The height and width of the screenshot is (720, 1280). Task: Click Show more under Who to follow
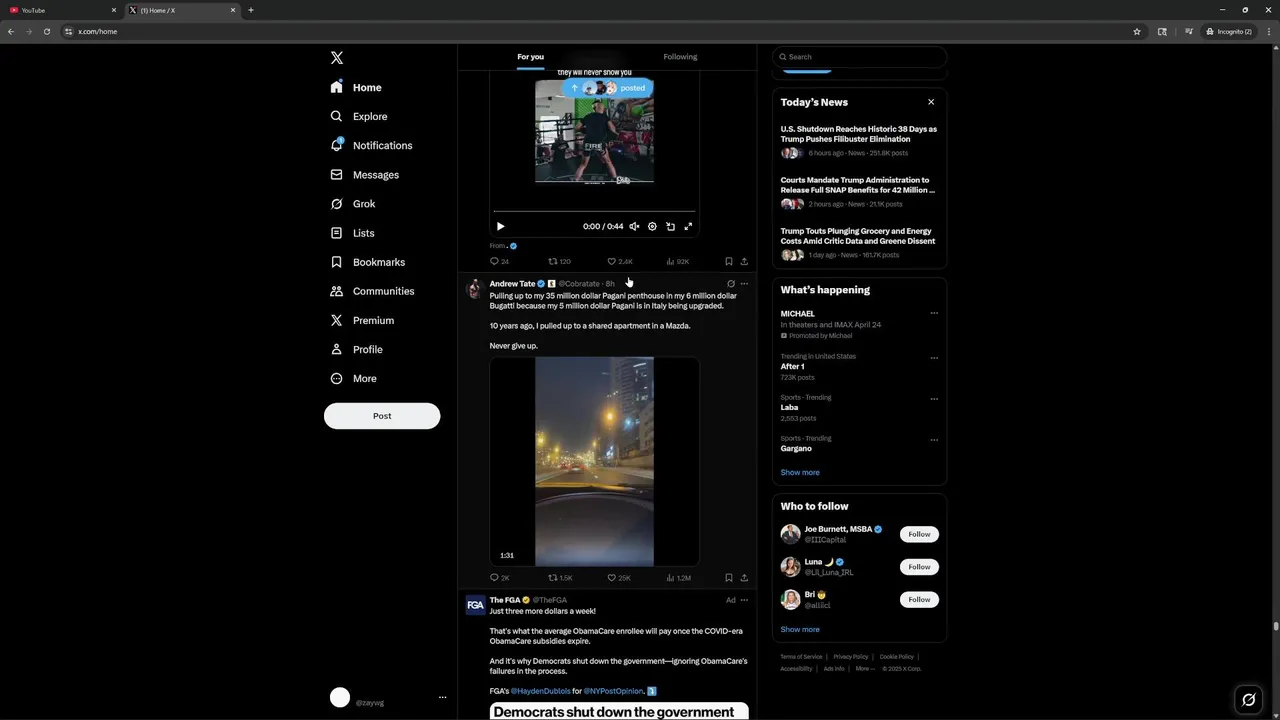pos(800,630)
